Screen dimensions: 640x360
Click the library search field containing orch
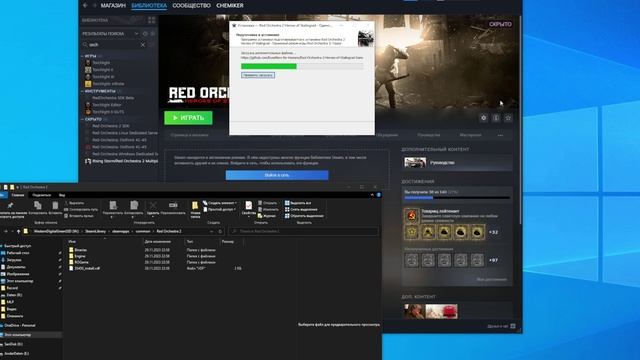[x=113, y=44]
